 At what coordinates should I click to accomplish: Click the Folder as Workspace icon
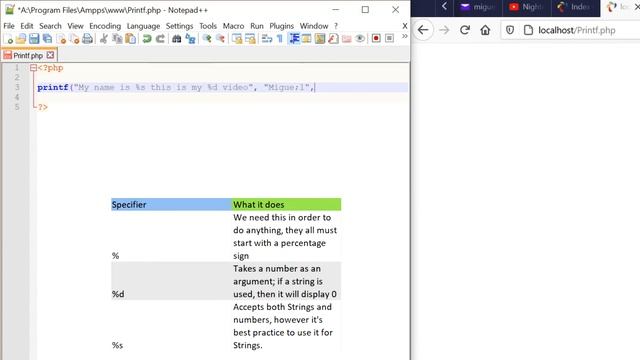point(347,39)
